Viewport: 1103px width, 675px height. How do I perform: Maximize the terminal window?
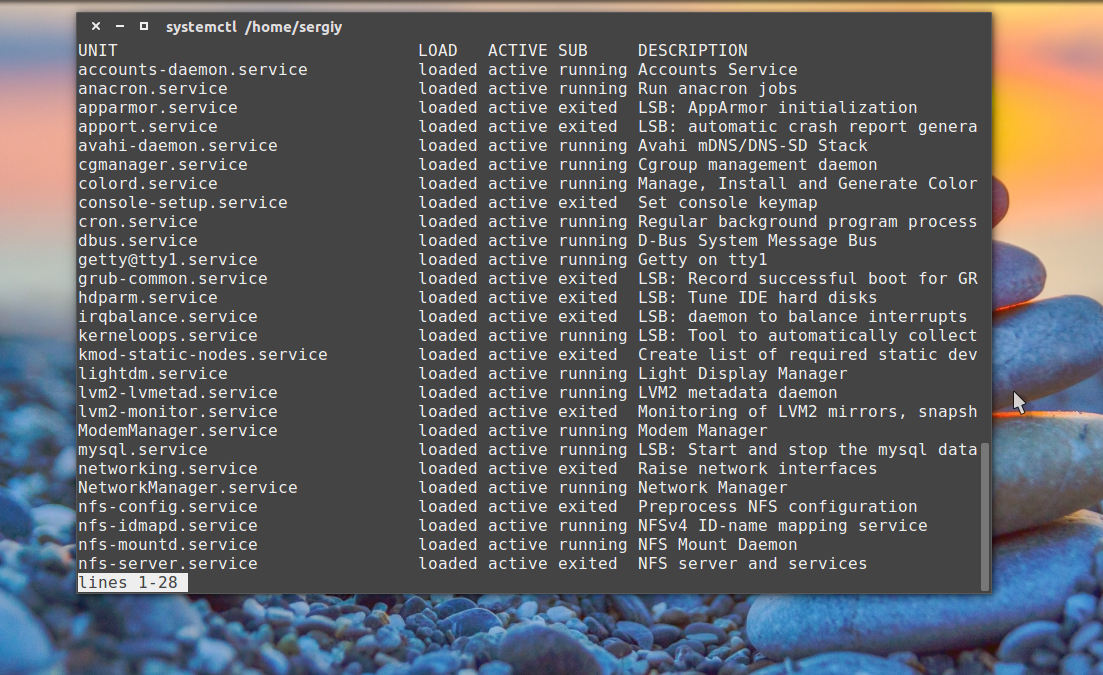coord(144,27)
